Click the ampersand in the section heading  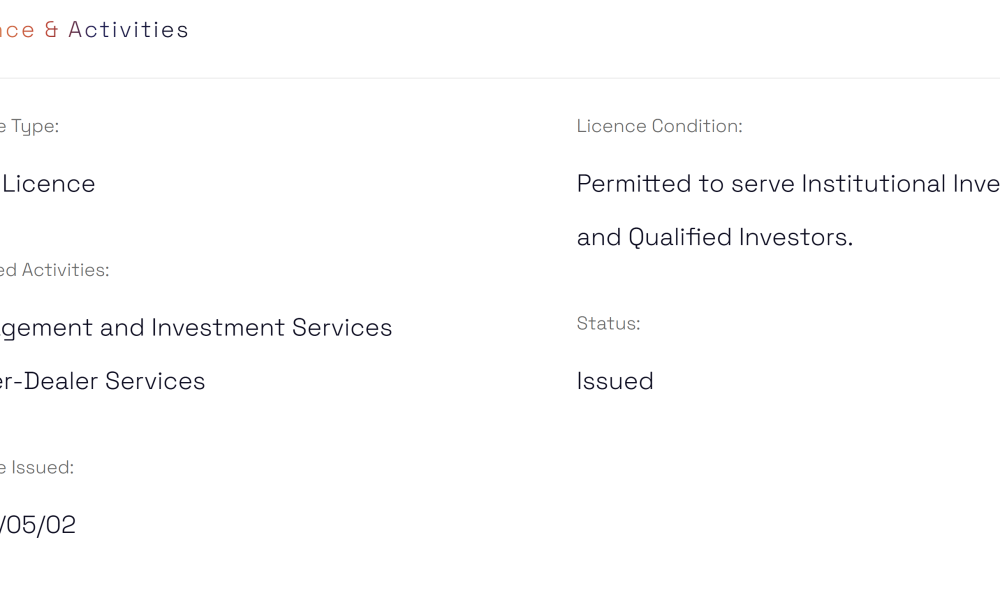click(x=52, y=30)
